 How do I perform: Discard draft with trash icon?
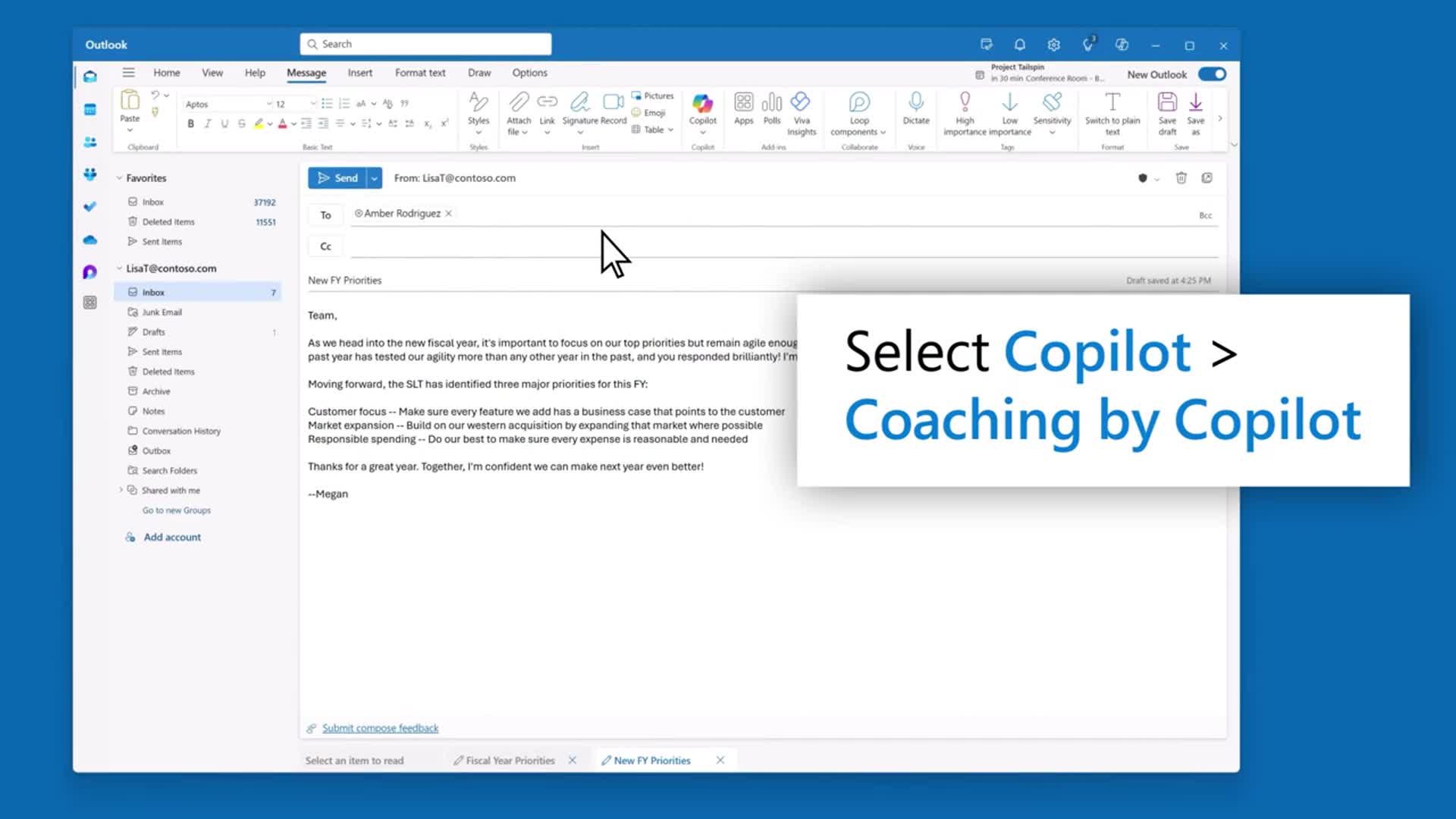1181,177
